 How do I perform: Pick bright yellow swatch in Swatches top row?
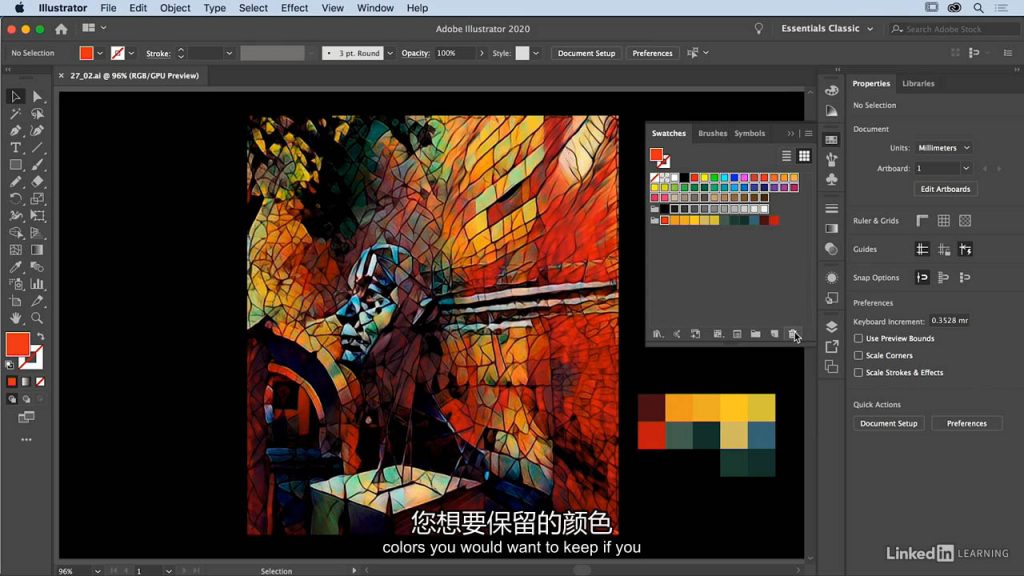coord(704,178)
